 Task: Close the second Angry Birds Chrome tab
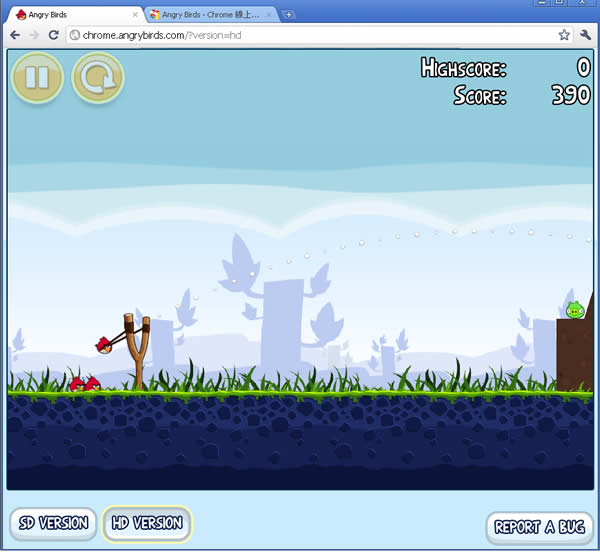coord(269,15)
